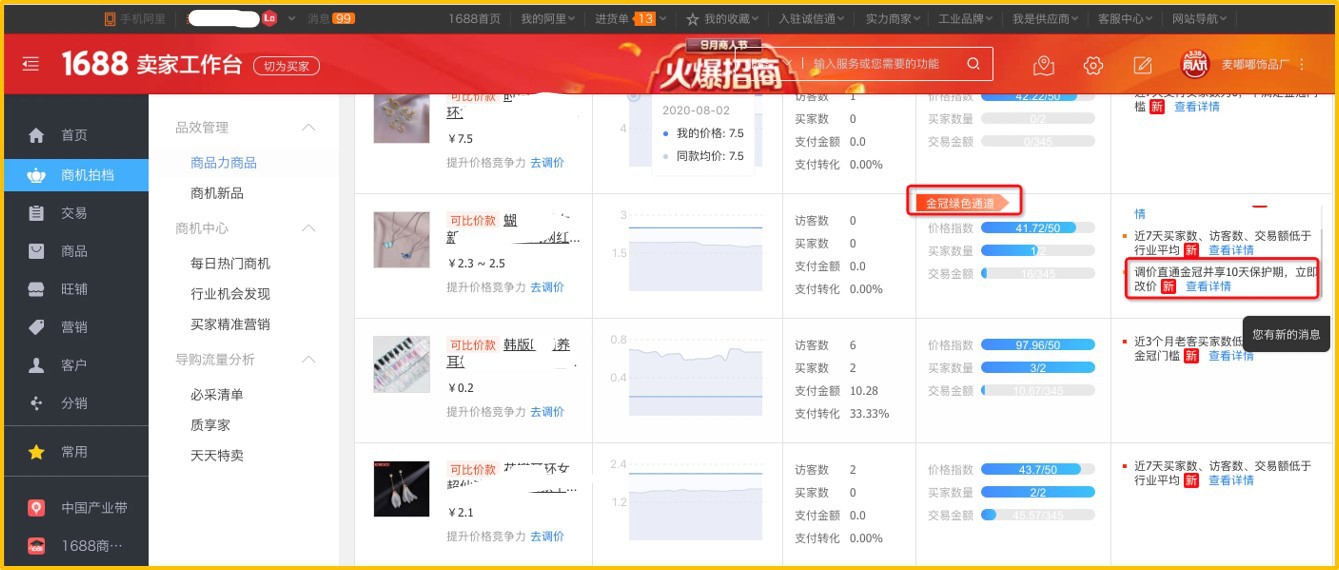Click the 价格指数 41.72/50 progress bar
1339x570 pixels.
pos(1038,229)
